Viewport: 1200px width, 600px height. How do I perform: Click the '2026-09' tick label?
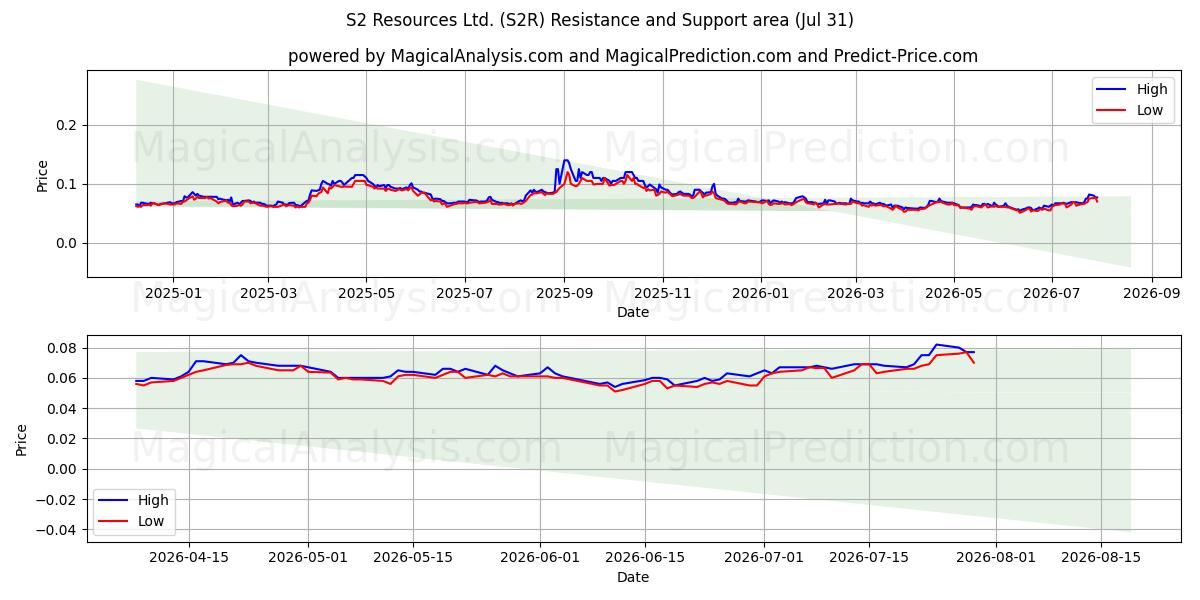point(1152,293)
